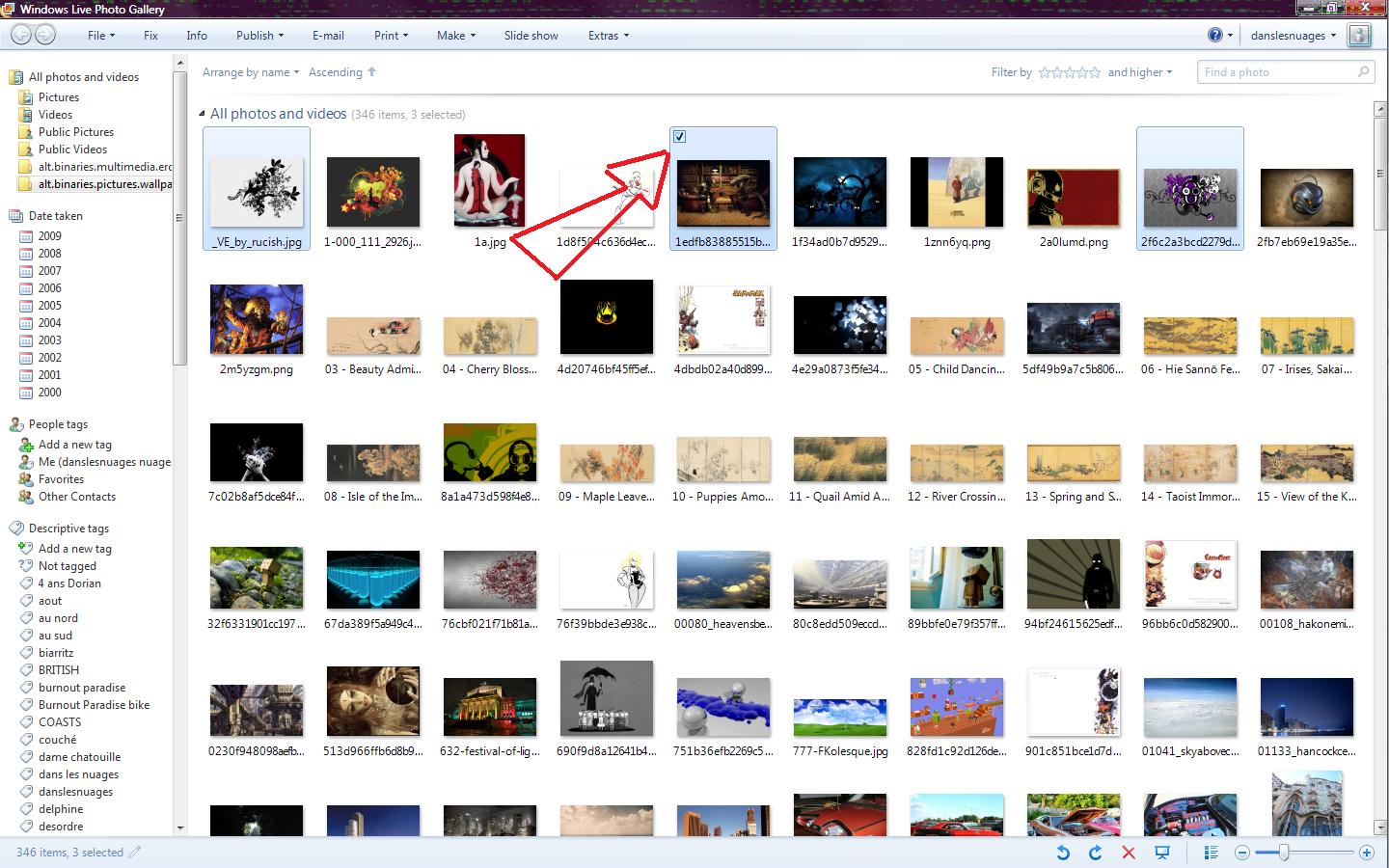Open the File menu dropdown
This screenshot has width=1389, height=868.
coord(101,36)
